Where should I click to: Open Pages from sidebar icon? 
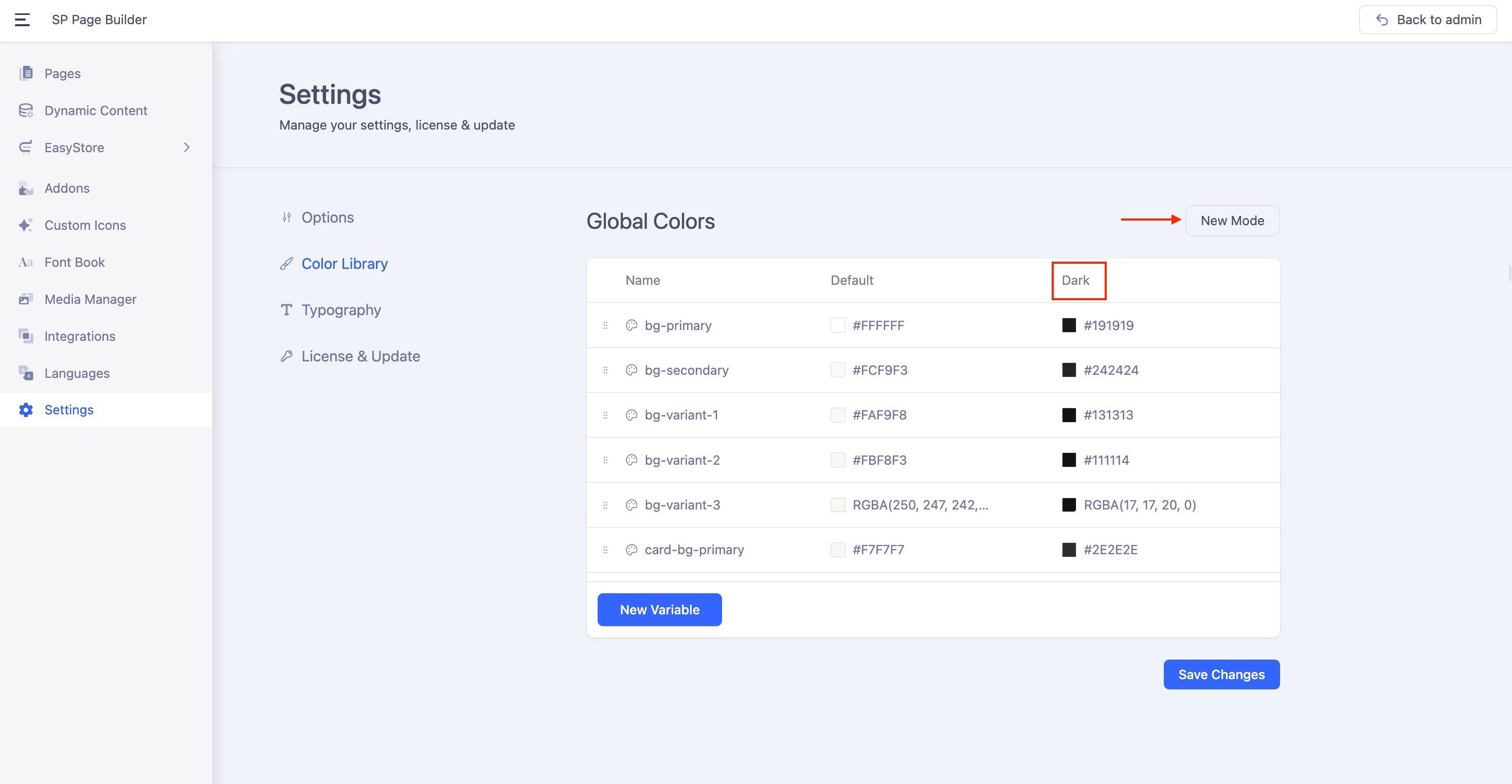(26, 74)
